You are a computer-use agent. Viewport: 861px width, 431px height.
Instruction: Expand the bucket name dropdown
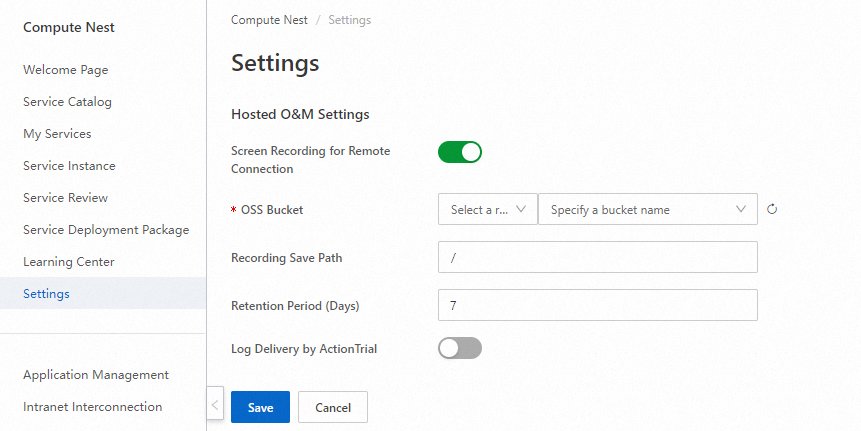[x=647, y=210]
